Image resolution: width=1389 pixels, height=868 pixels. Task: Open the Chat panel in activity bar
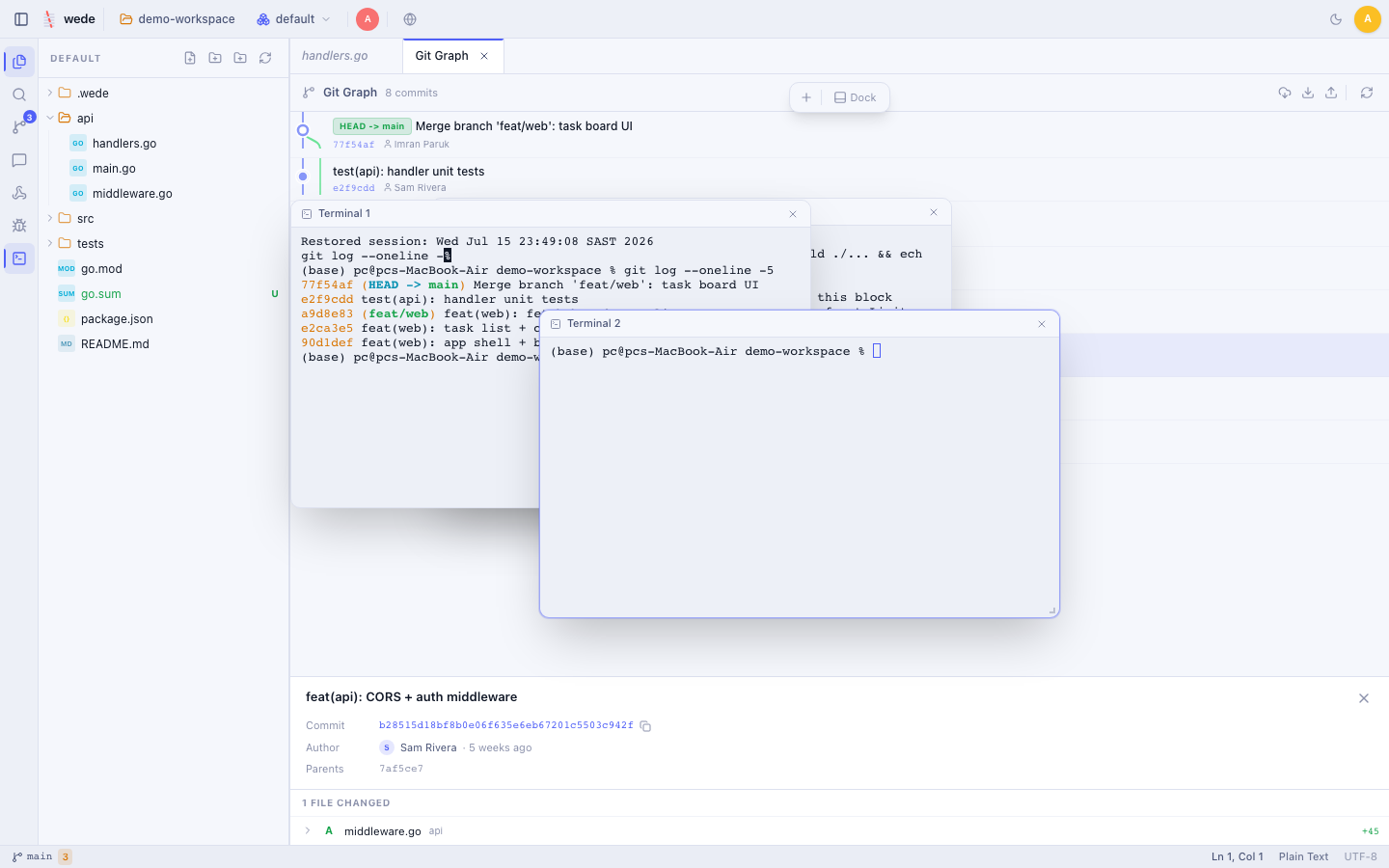click(x=19, y=160)
